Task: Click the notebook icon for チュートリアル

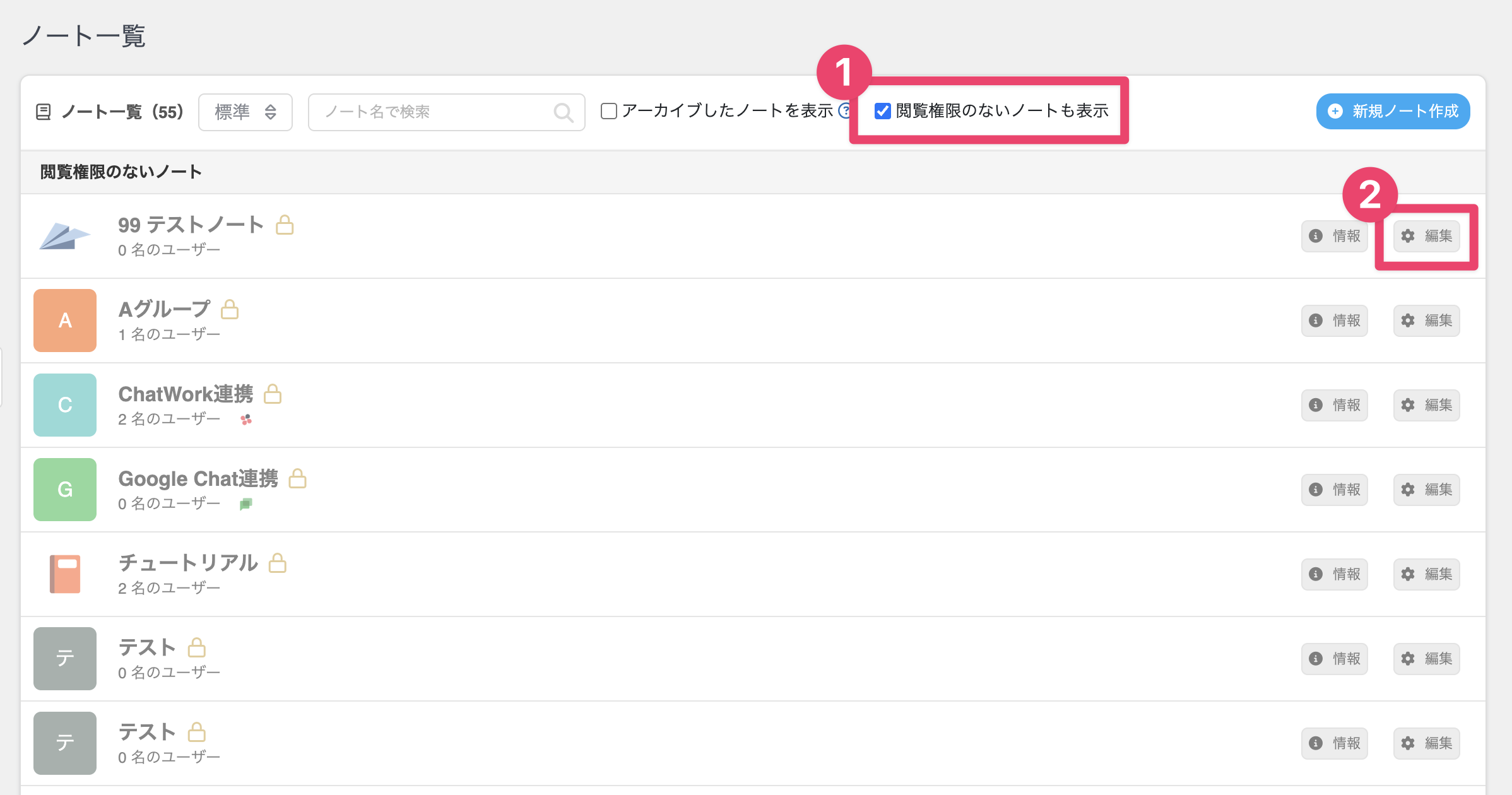Action: 65,574
